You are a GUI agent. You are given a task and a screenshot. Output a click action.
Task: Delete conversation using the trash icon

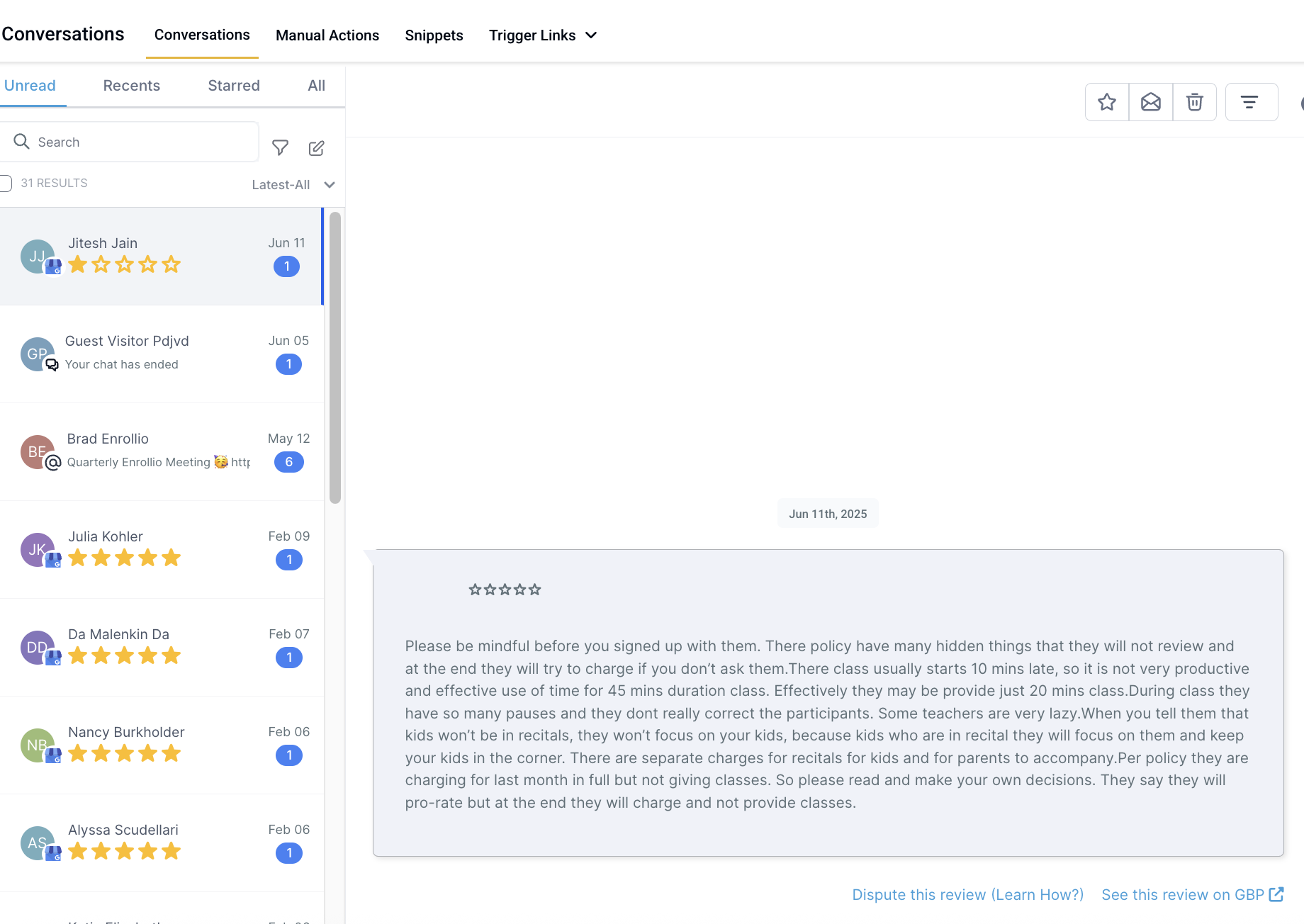point(1194,102)
